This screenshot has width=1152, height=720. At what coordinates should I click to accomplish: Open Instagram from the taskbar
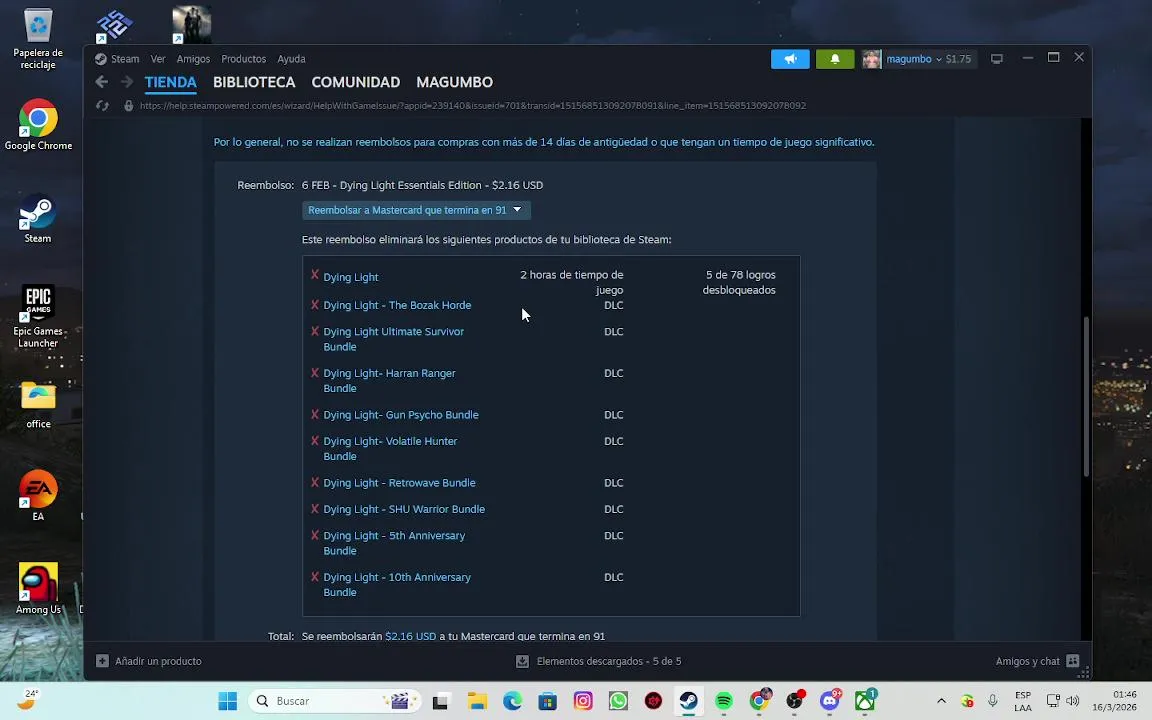pos(583,702)
